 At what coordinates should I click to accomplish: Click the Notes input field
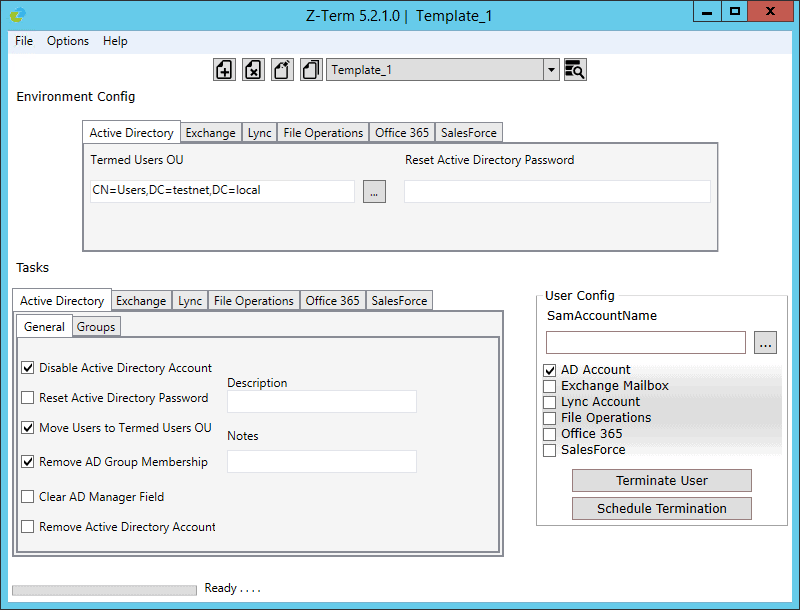[x=322, y=461]
